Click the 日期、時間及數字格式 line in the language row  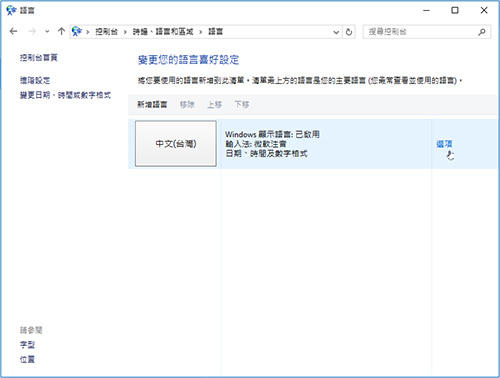point(266,154)
